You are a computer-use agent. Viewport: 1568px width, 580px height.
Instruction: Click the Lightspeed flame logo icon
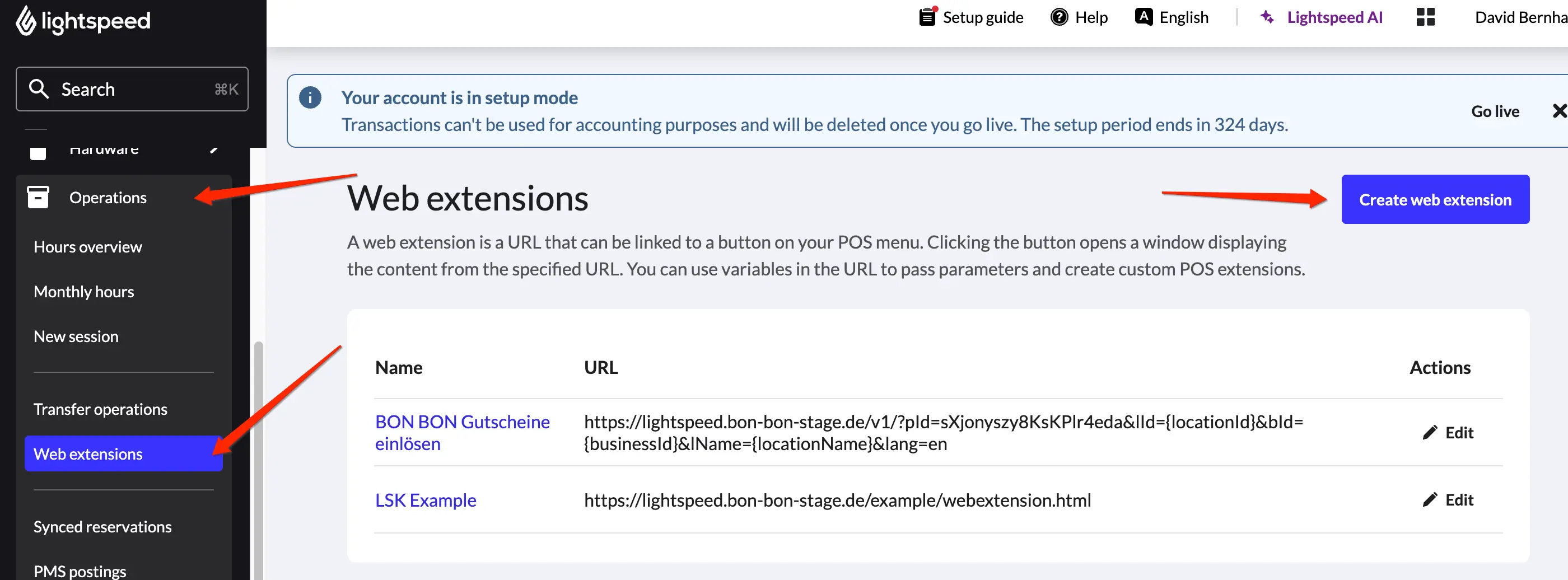click(26, 21)
